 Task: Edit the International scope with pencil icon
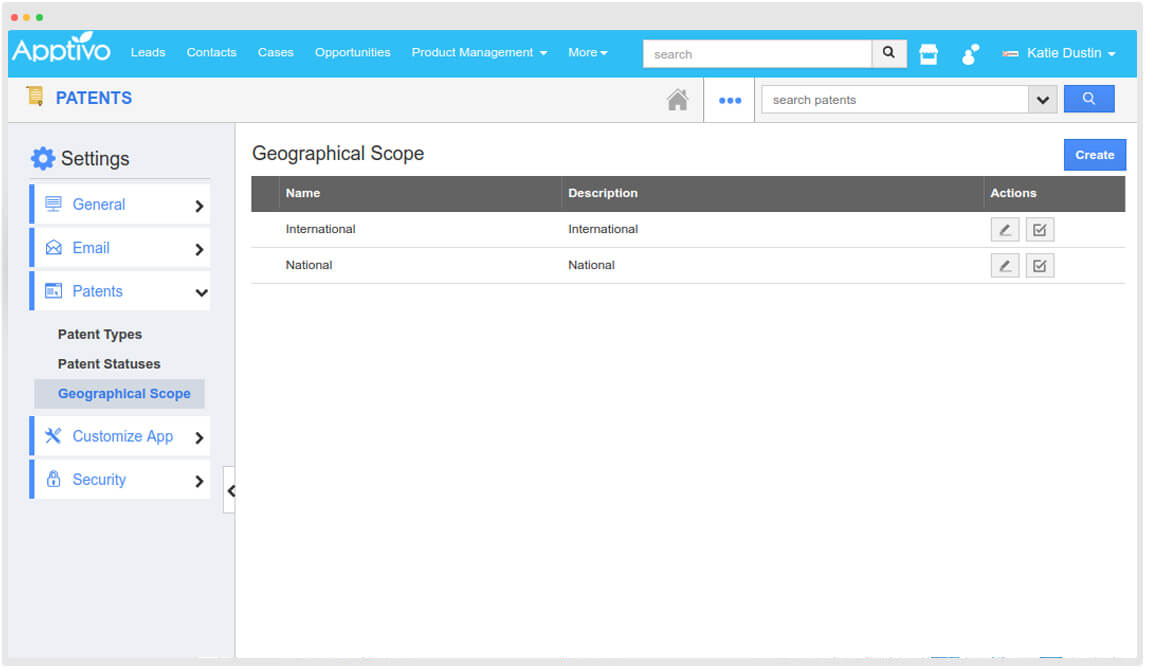(x=1004, y=229)
